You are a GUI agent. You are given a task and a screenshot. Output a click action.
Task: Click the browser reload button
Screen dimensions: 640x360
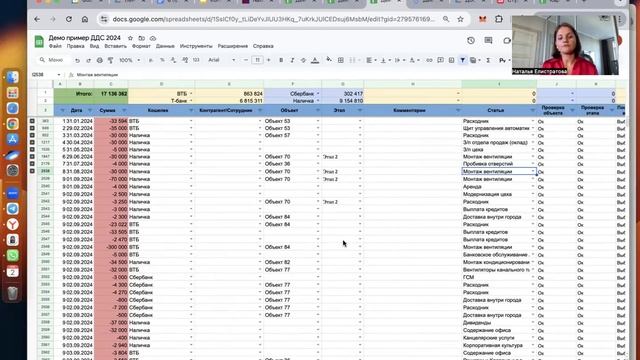coord(69,19)
